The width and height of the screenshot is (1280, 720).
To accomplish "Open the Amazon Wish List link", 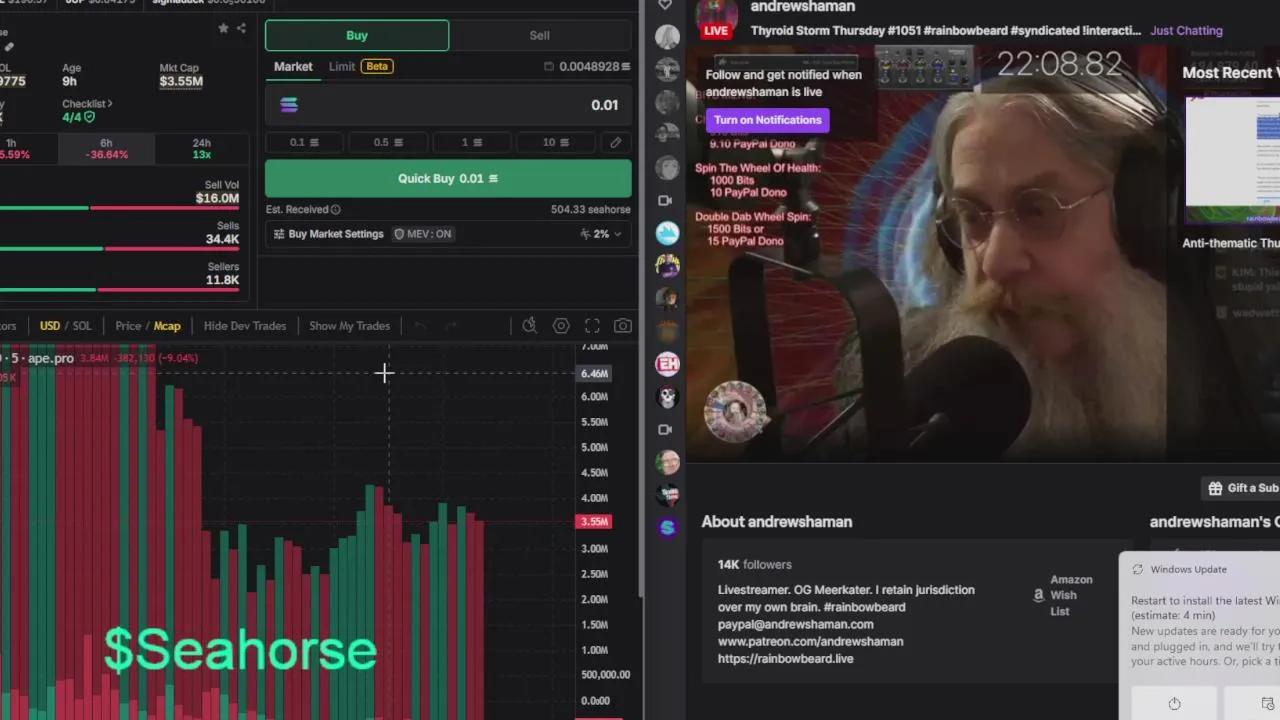I will point(1071,595).
